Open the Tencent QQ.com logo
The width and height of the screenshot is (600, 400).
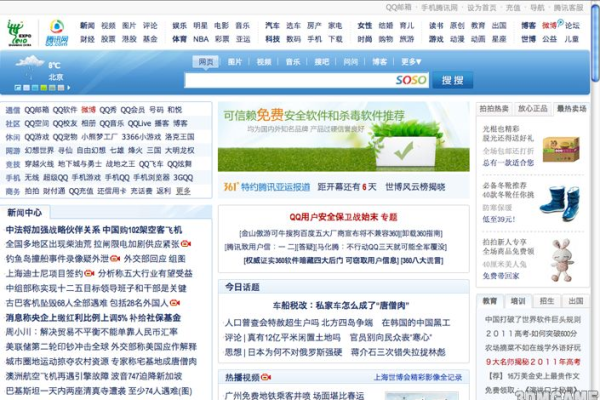57,33
